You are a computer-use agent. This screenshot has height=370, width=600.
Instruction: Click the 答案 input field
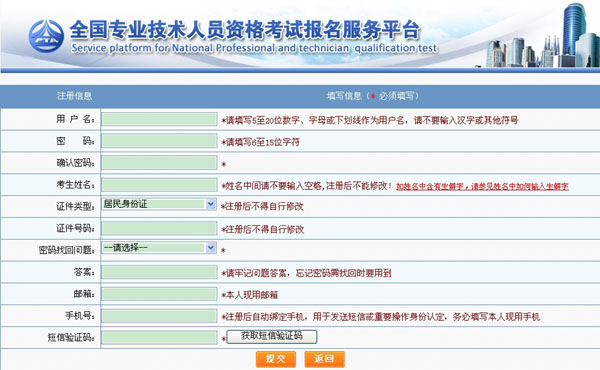pos(159,272)
